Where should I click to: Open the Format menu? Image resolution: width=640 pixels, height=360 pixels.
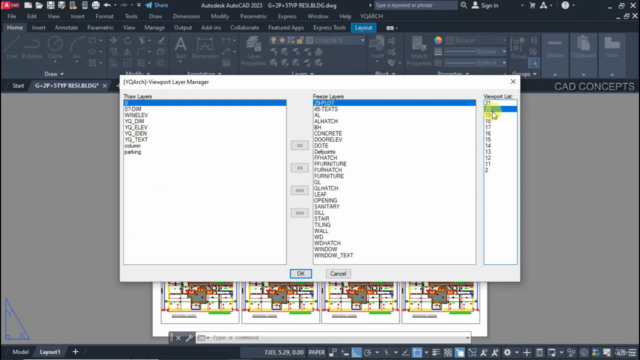[104, 16]
